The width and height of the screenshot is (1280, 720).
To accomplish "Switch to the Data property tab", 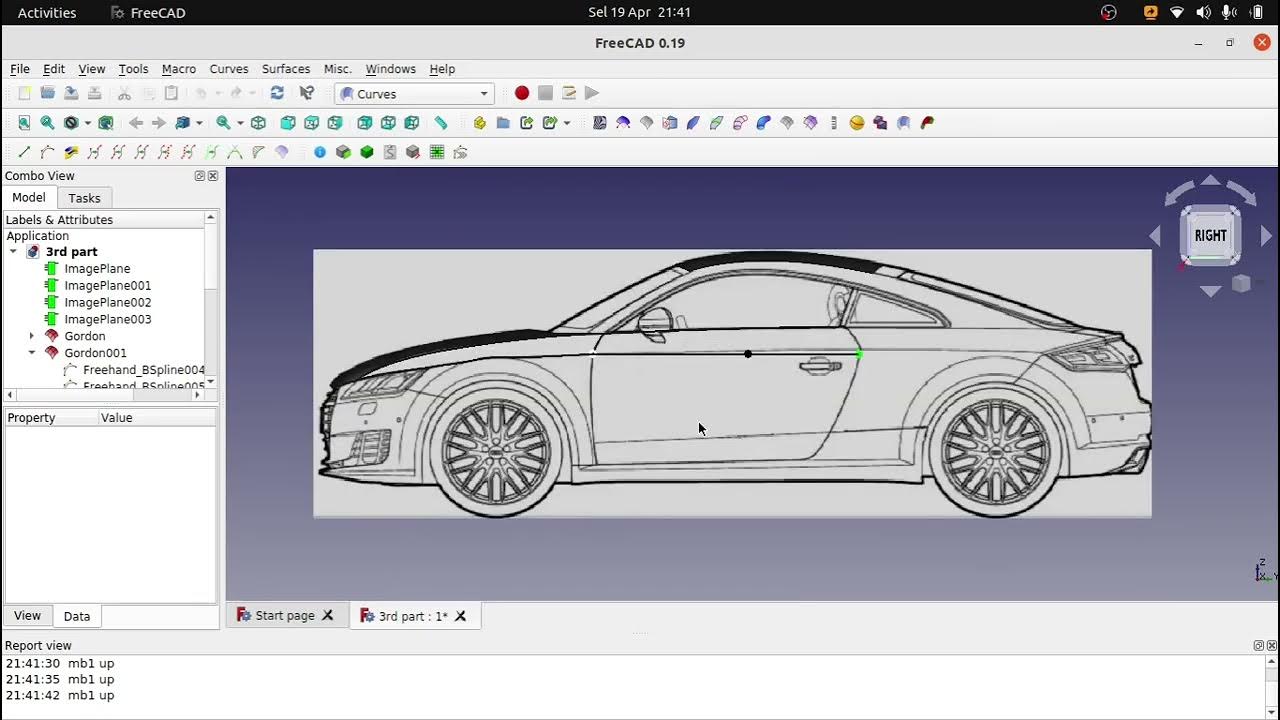I will (77, 616).
